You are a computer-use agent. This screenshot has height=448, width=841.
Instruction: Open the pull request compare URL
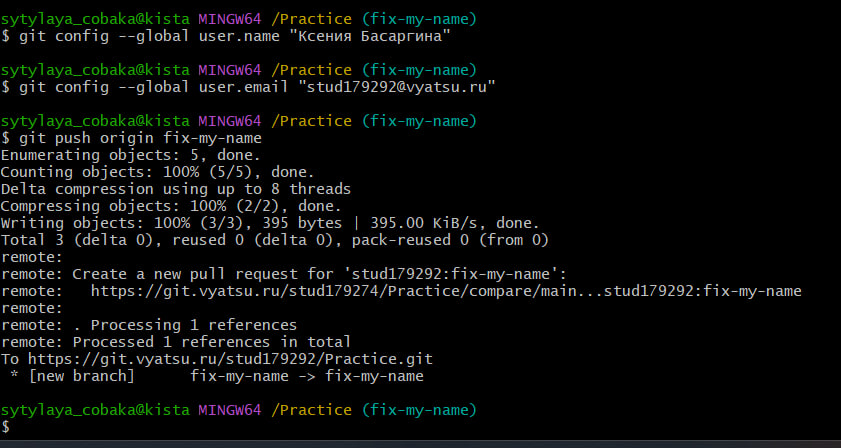coord(446,291)
